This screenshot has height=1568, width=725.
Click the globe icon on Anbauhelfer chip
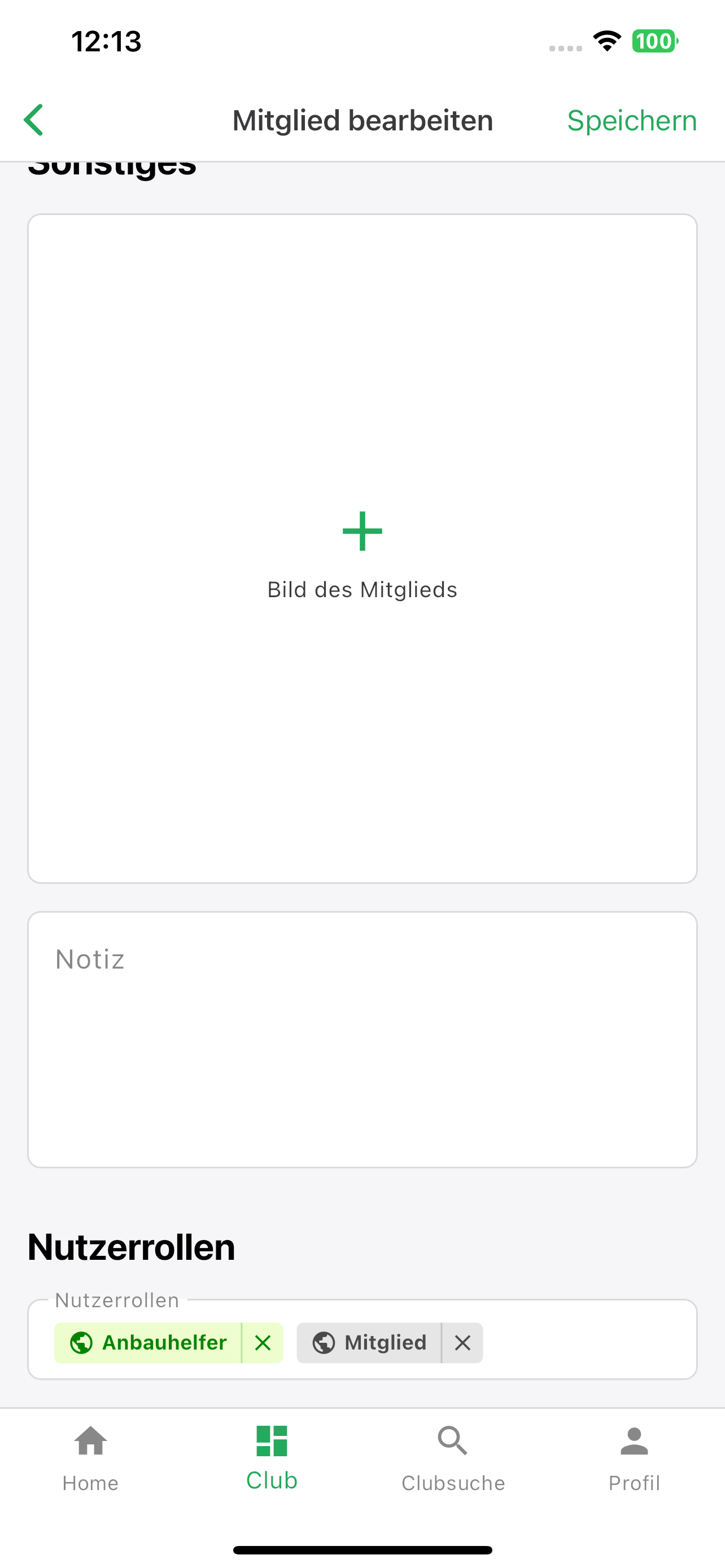pyautogui.click(x=81, y=1342)
